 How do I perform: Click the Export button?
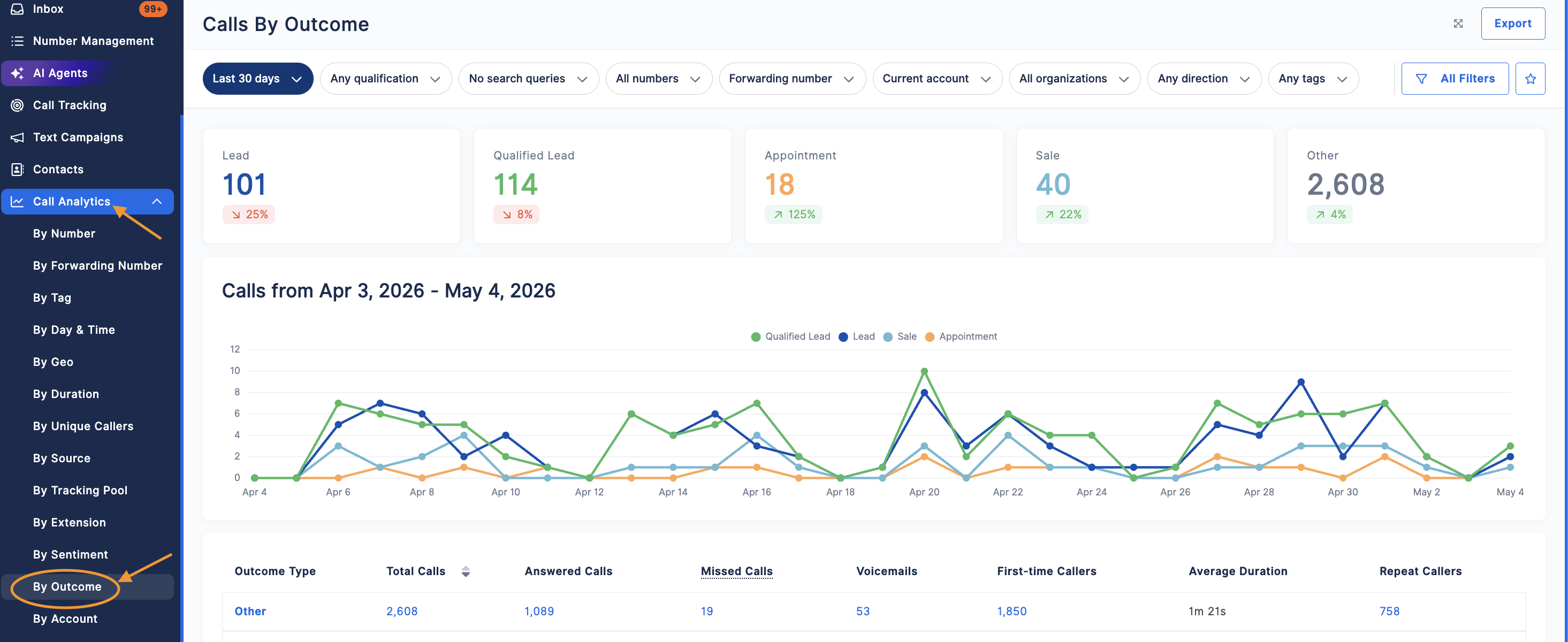pyautogui.click(x=1512, y=24)
